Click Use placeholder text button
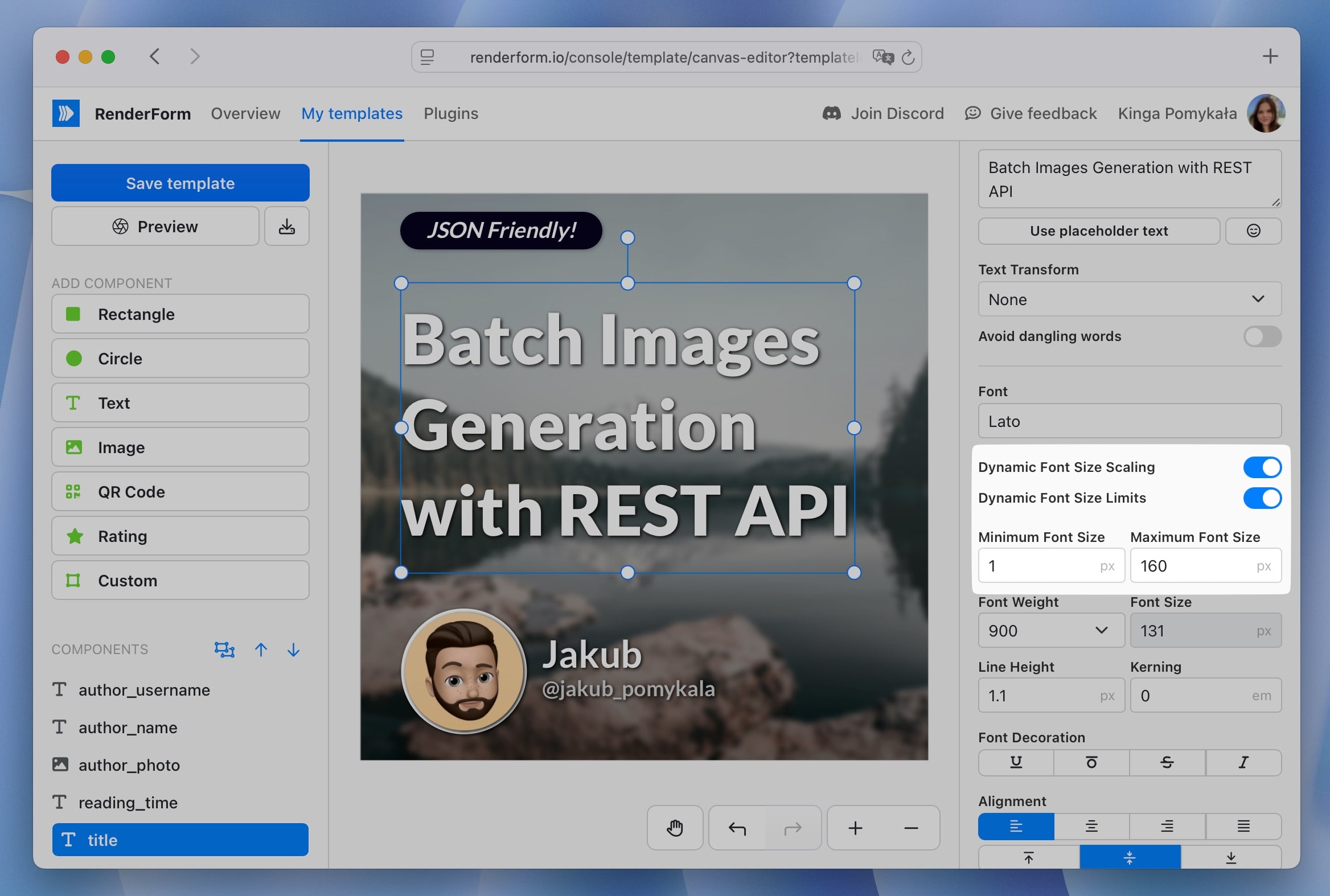Viewport: 1330px width, 896px height. point(1098,231)
